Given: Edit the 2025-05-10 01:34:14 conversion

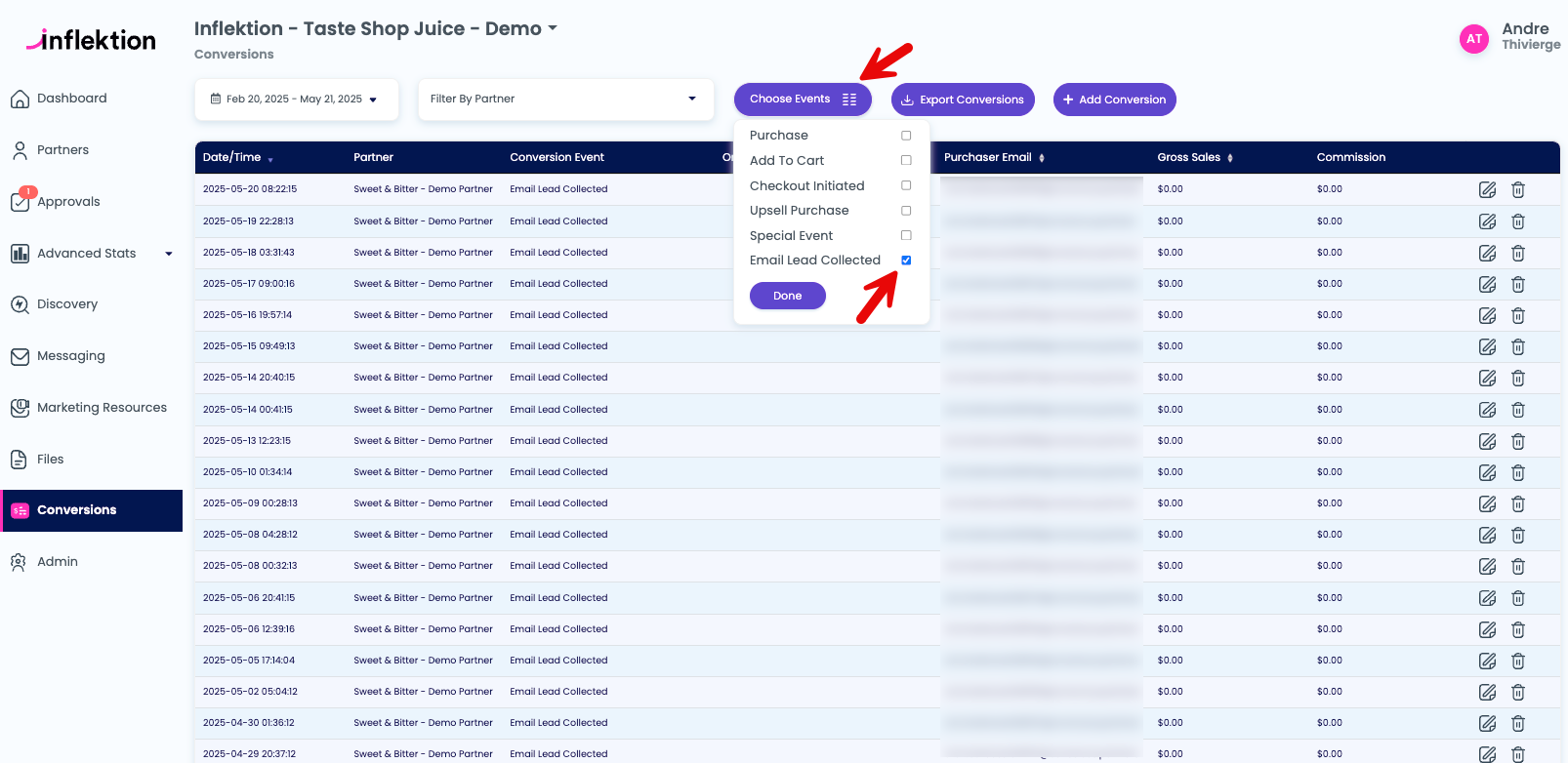Looking at the screenshot, I should click(1487, 472).
